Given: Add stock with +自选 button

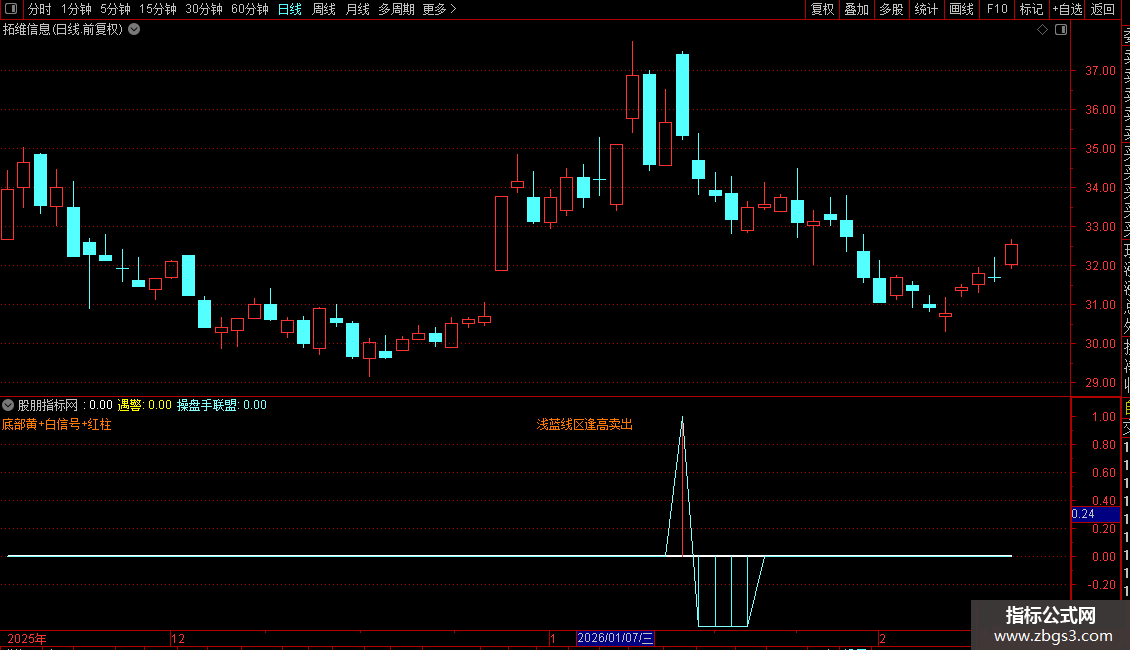Looking at the screenshot, I should (1067, 9).
